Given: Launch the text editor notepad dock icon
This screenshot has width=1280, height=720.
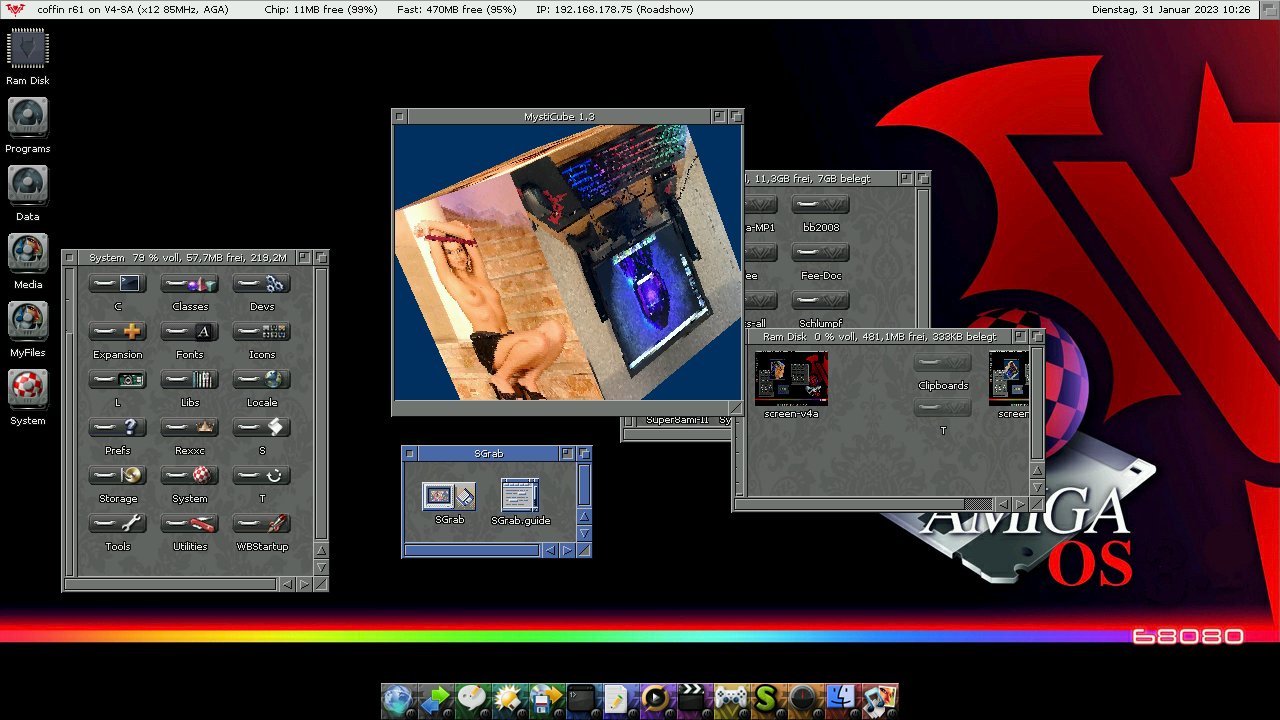Looking at the screenshot, I should pos(617,699).
